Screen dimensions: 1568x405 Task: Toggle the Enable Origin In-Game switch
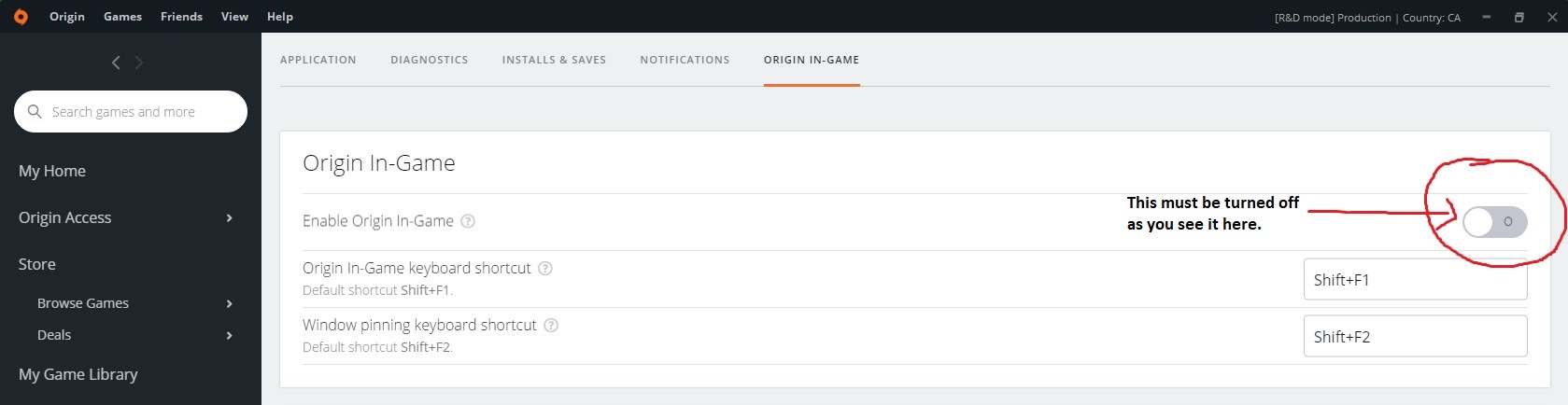(1494, 222)
